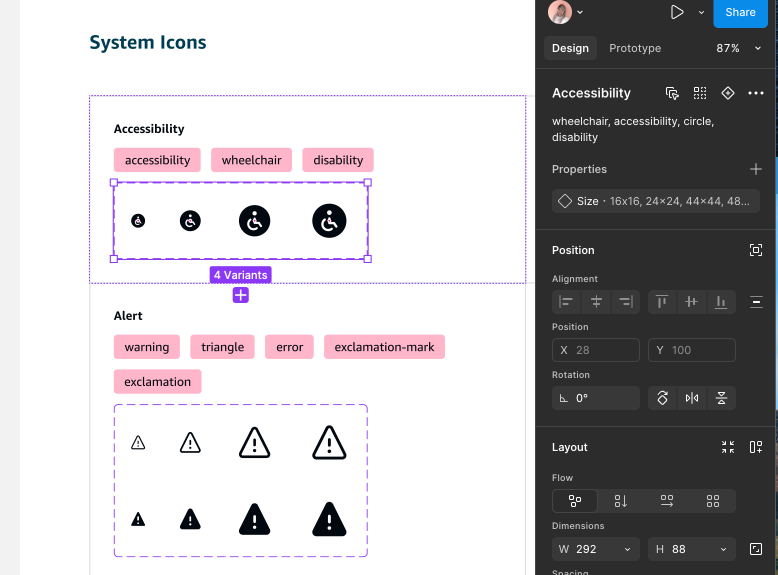Select the largest accessibility icon variant
Image resolution: width=778 pixels, height=575 pixels.
[329, 221]
